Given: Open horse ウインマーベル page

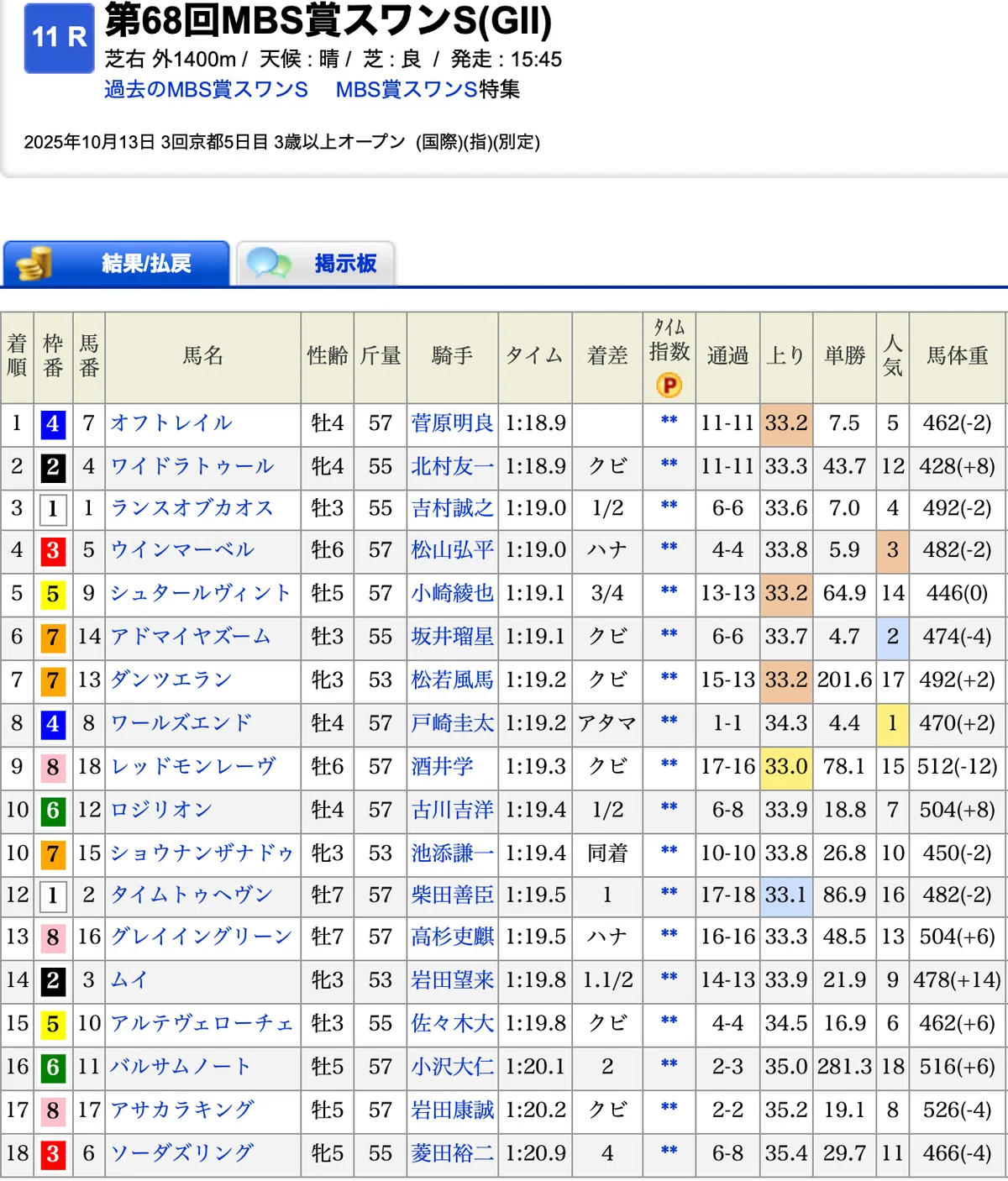Looking at the screenshot, I should tap(182, 550).
